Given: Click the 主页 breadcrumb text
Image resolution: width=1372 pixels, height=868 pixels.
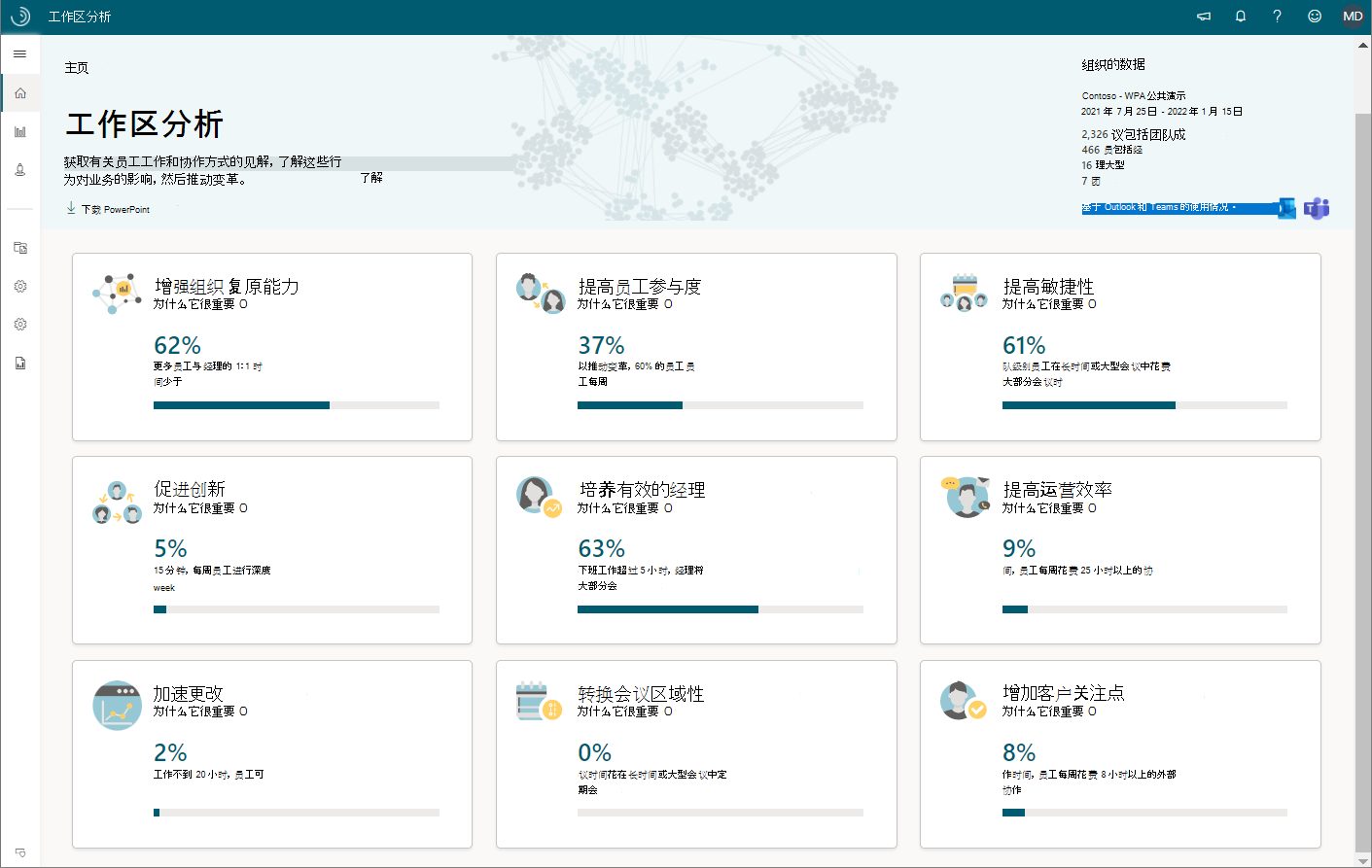Looking at the screenshot, I should coord(77,68).
